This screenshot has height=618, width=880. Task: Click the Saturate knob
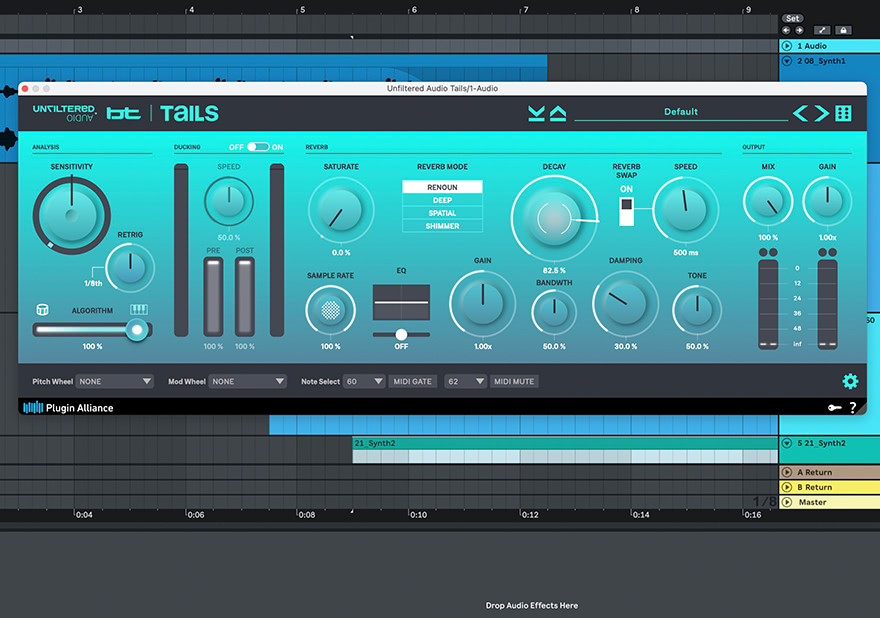pos(341,210)
